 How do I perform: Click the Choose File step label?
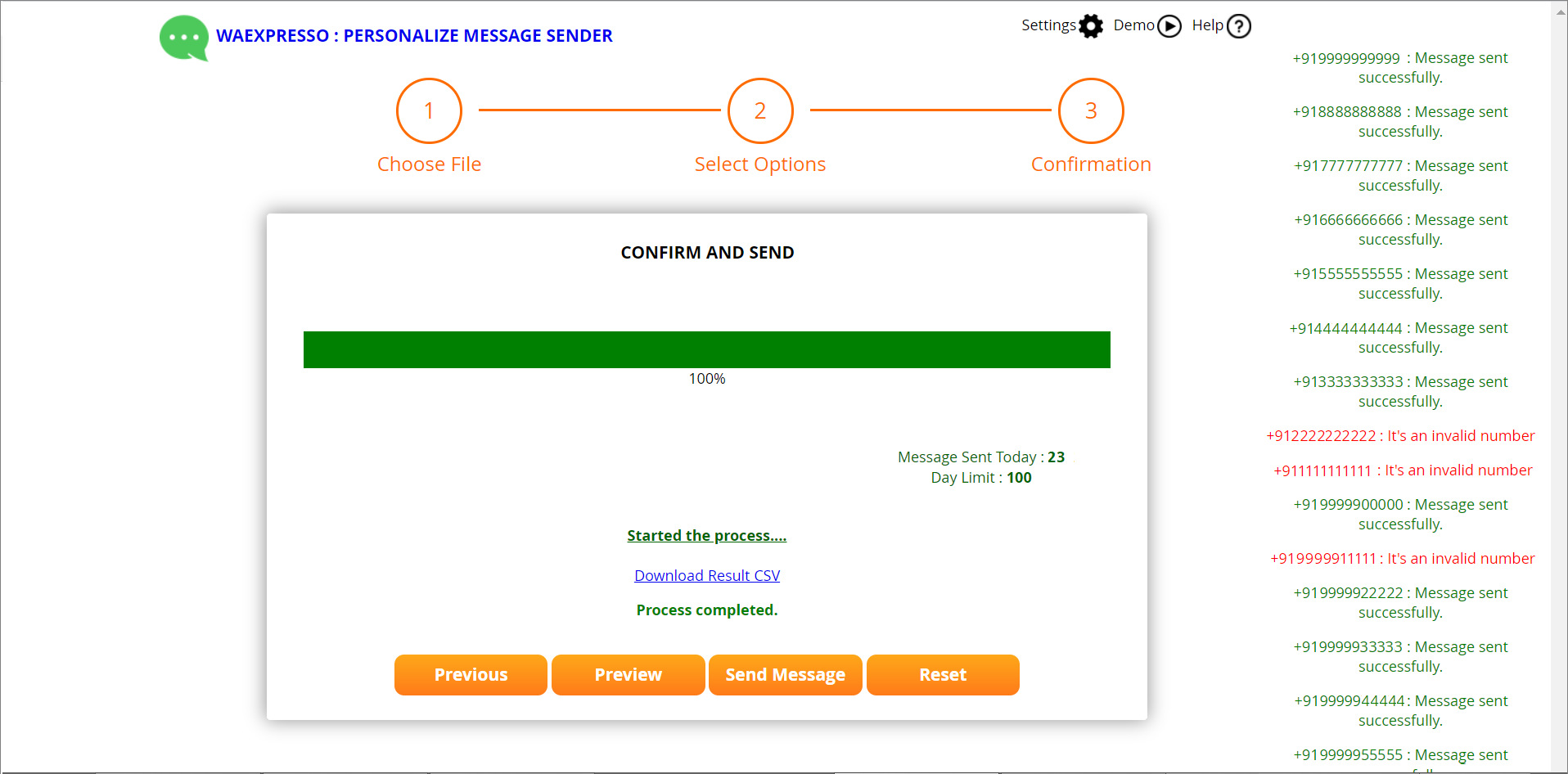click(429, 164)
